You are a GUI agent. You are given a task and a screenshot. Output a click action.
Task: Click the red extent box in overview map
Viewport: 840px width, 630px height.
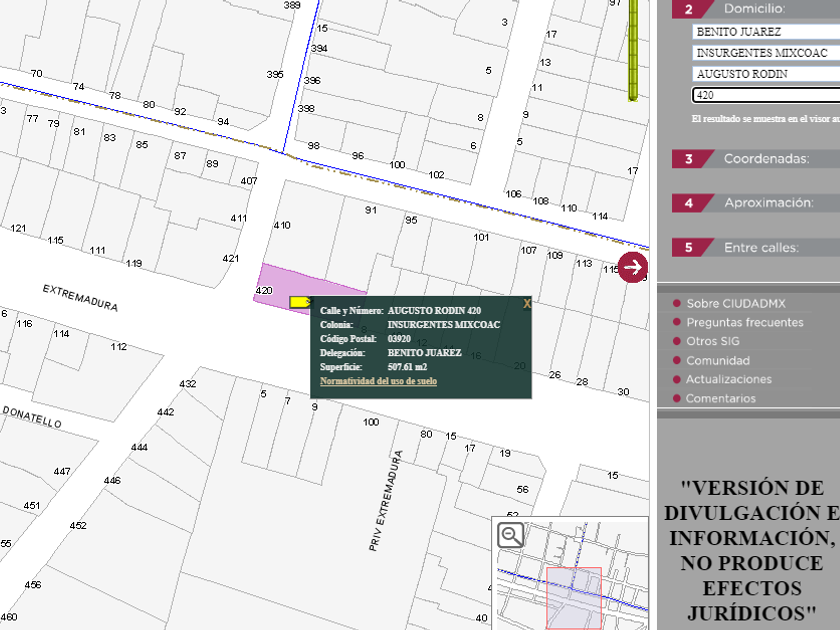point(573,598)
